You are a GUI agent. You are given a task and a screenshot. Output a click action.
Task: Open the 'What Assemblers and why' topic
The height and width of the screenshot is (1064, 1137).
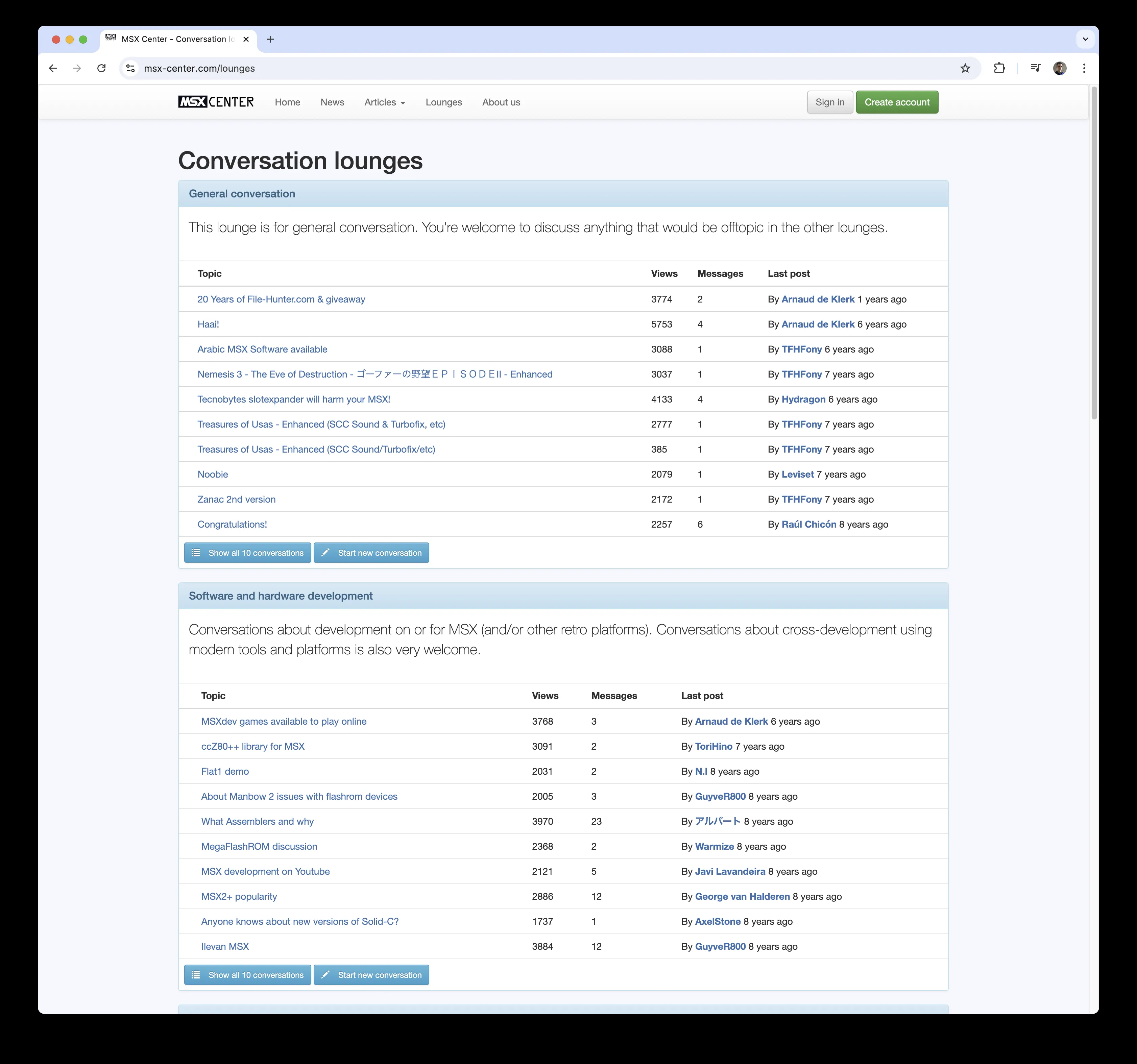click(257, 821)
